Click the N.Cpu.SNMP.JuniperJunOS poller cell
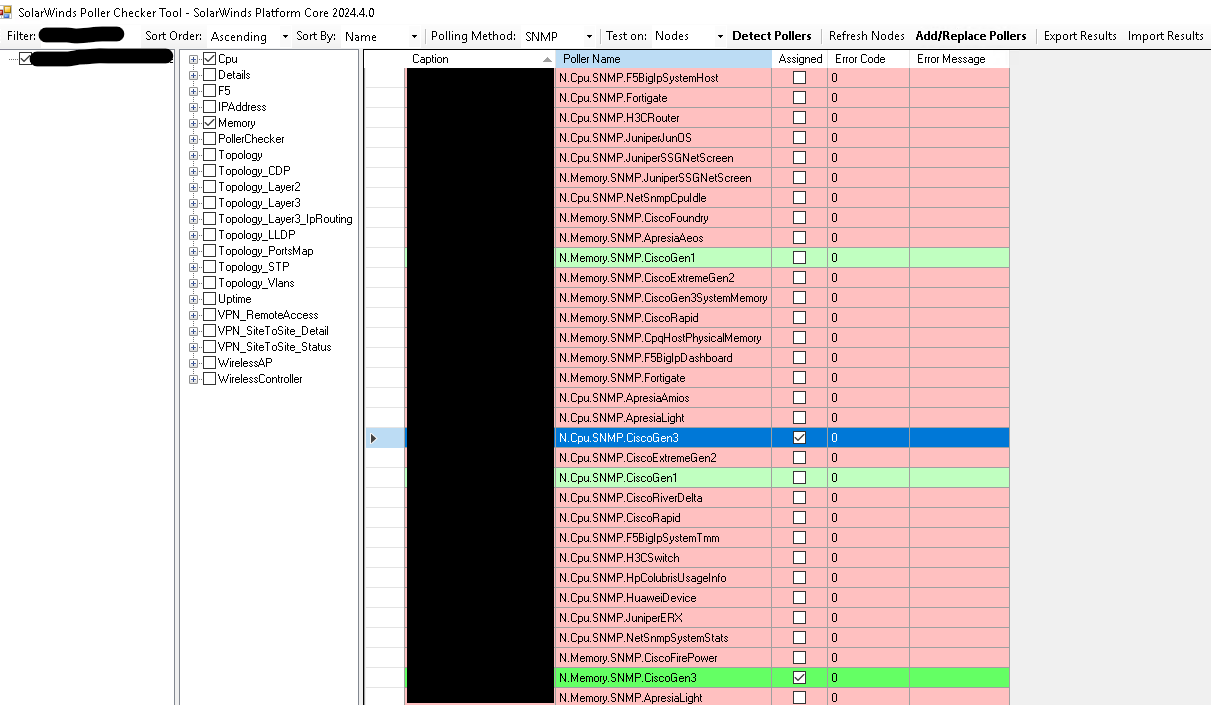This screenshot has width=1212, height=705. point(663,138)
